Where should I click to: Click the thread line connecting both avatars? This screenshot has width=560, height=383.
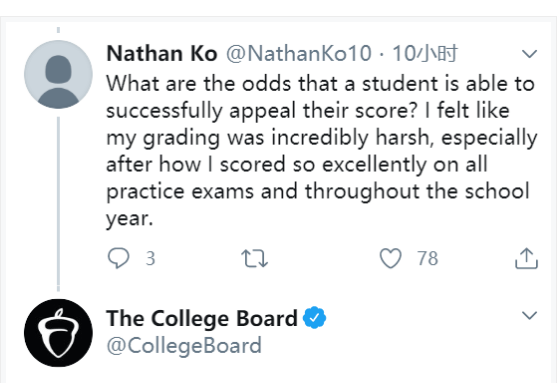58,204
